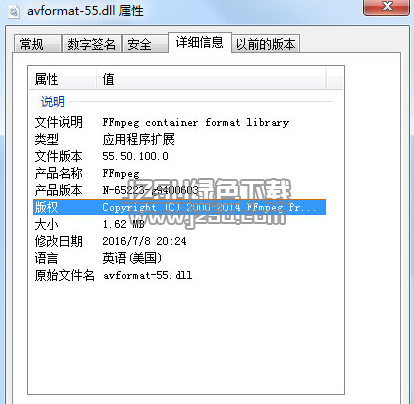This screenshot has height=404, width=414.
Task: Select the 文件说明 row
Action: 179,122
